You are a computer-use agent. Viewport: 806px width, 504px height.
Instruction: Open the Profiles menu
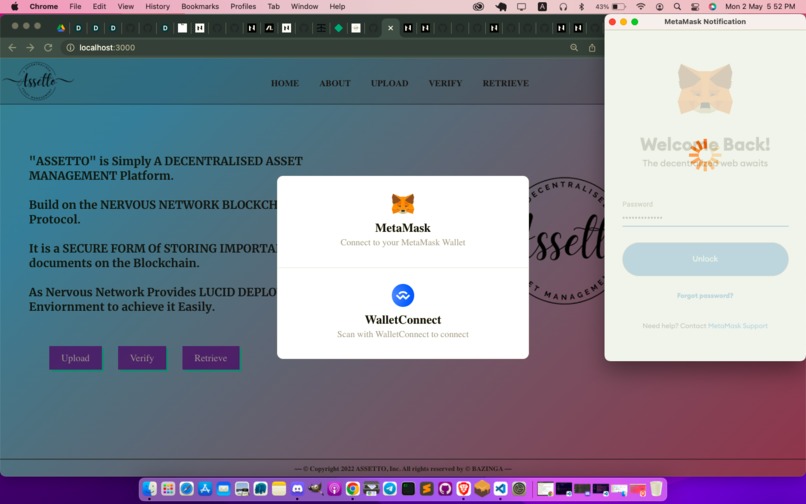[243, 6]
